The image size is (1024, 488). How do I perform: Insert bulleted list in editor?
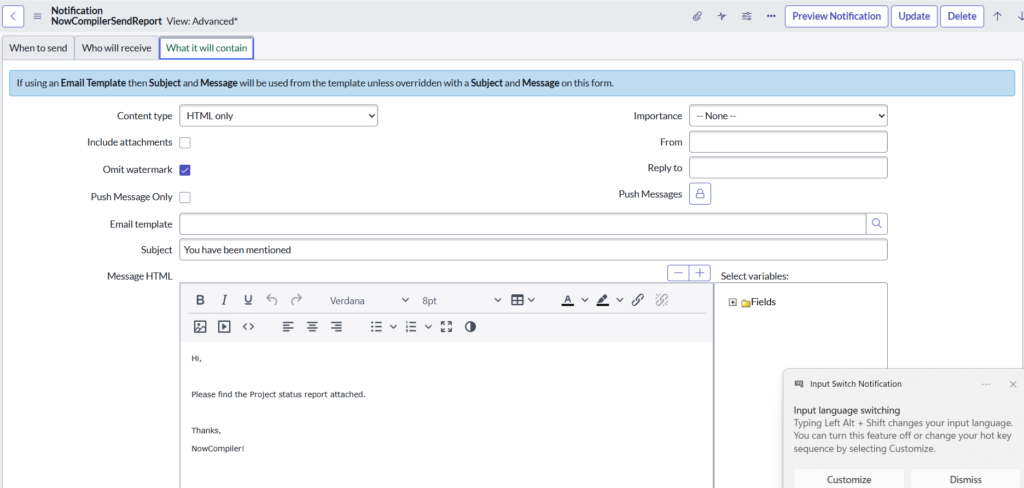376,327
